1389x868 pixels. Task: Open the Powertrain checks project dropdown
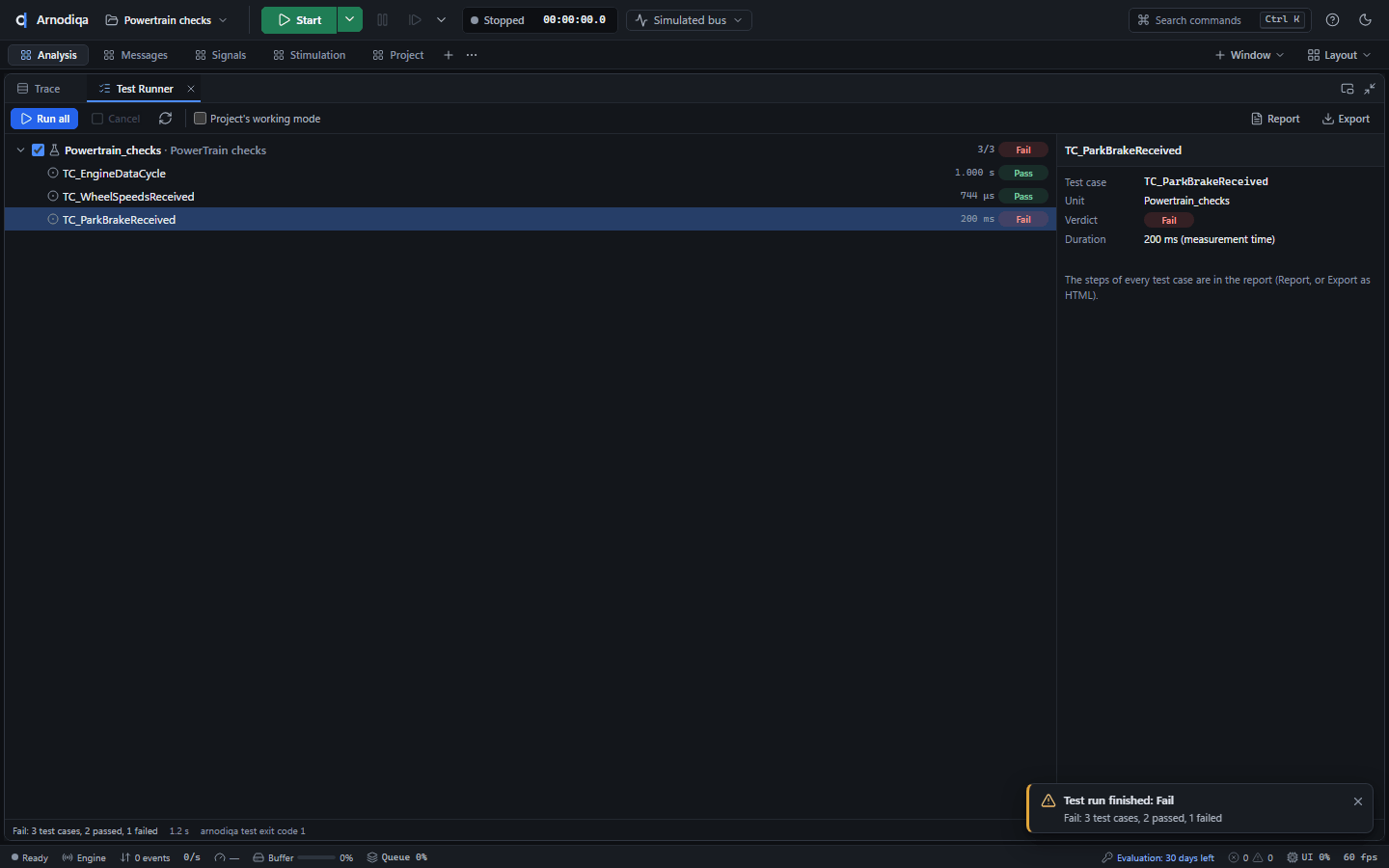[x=167, y=20]
